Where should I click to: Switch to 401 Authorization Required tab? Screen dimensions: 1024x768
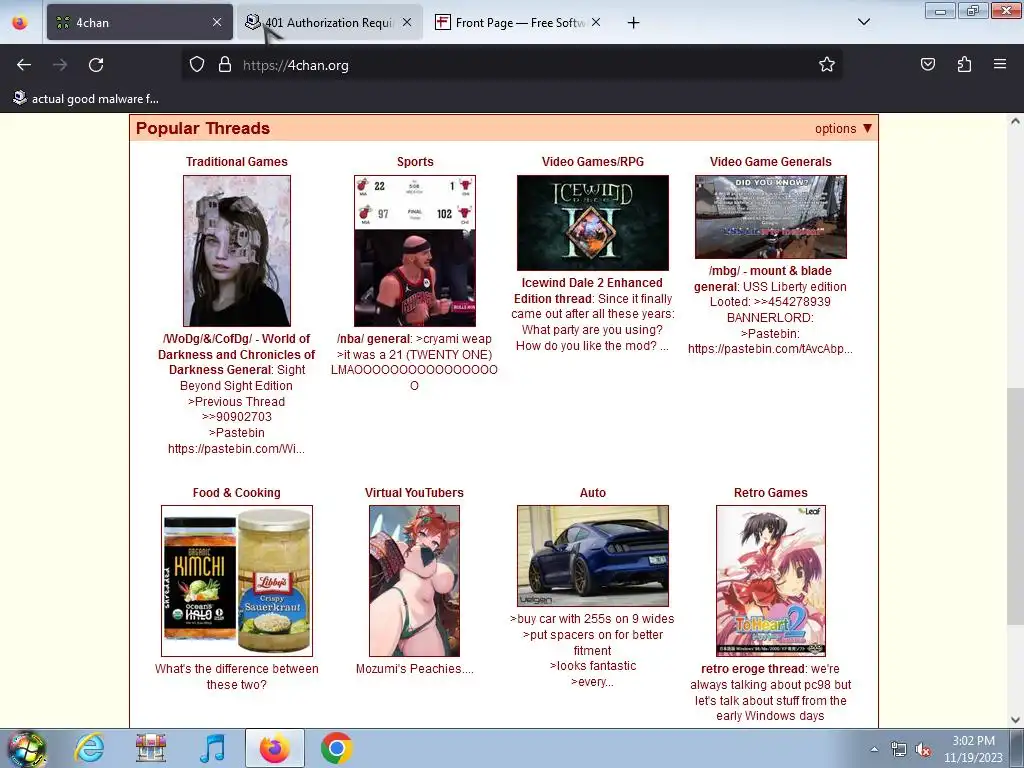[x=329, y=22]
